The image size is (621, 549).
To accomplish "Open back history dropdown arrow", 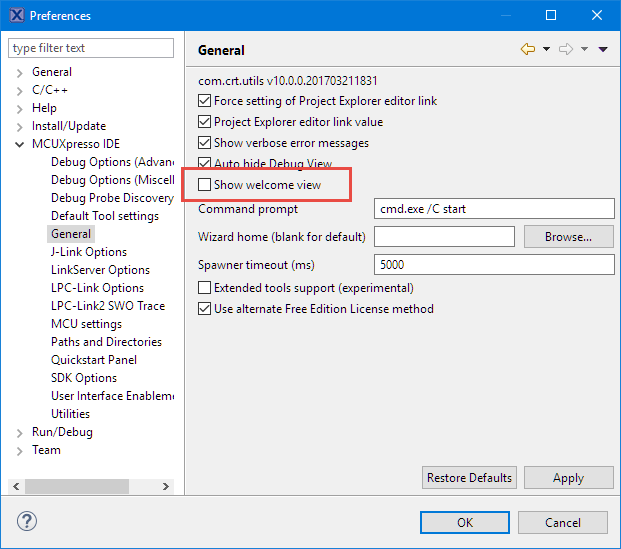I will pyautogui.click(x=547, y=50).
